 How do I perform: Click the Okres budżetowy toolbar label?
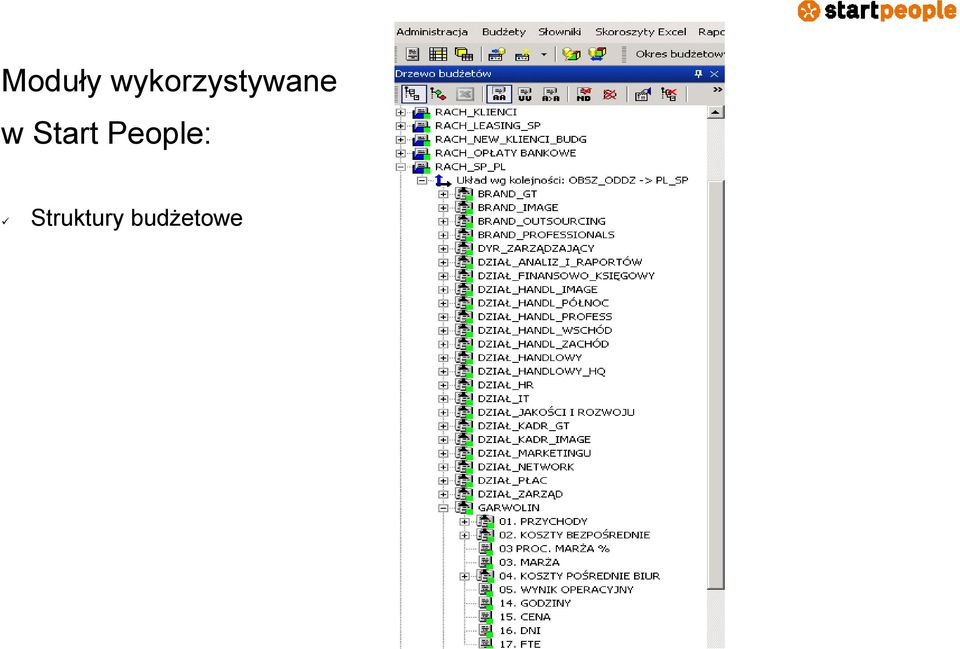[x=680, y=54]
